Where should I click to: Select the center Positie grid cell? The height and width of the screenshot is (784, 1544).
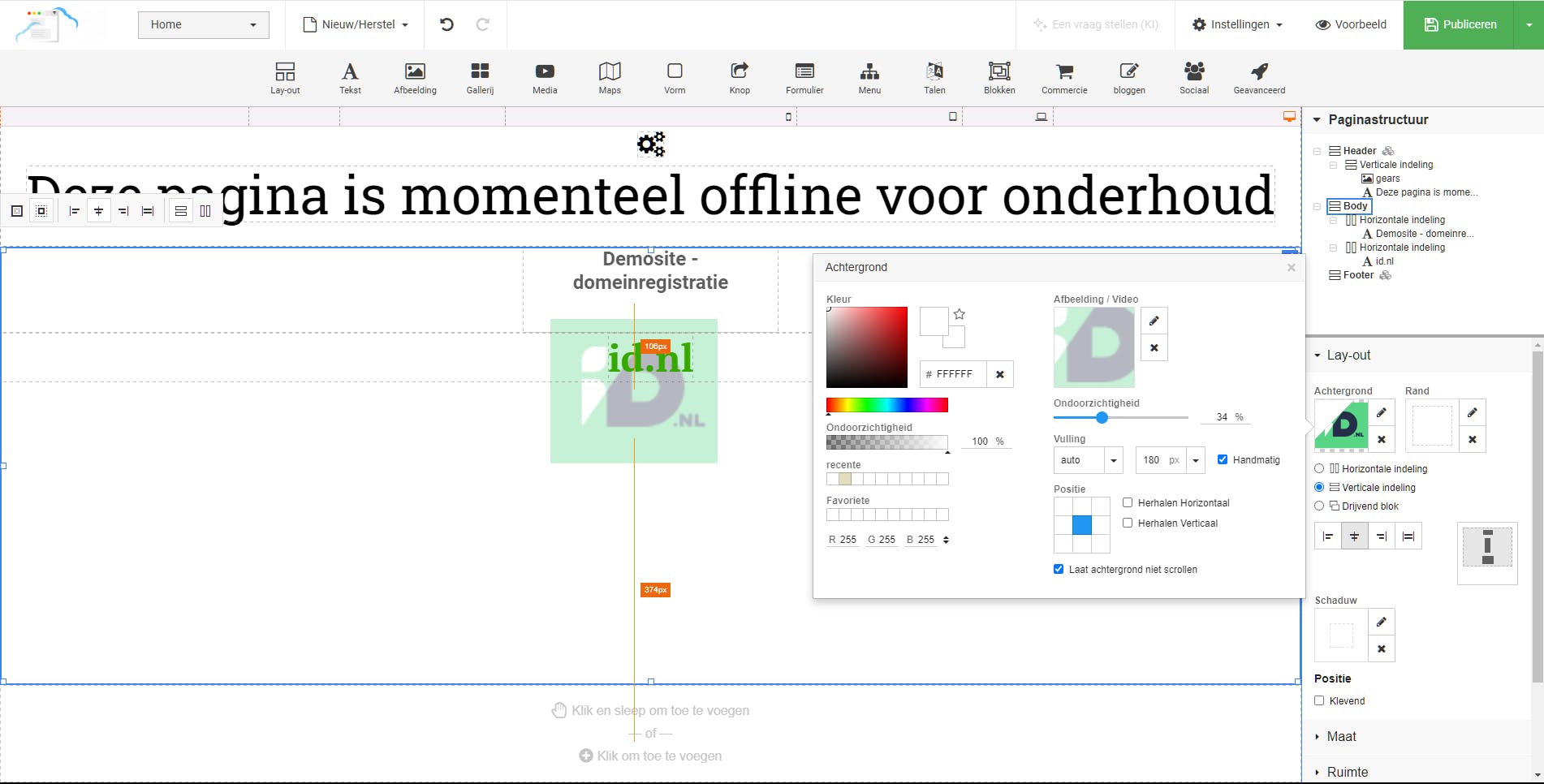[x=1082, y=525]
